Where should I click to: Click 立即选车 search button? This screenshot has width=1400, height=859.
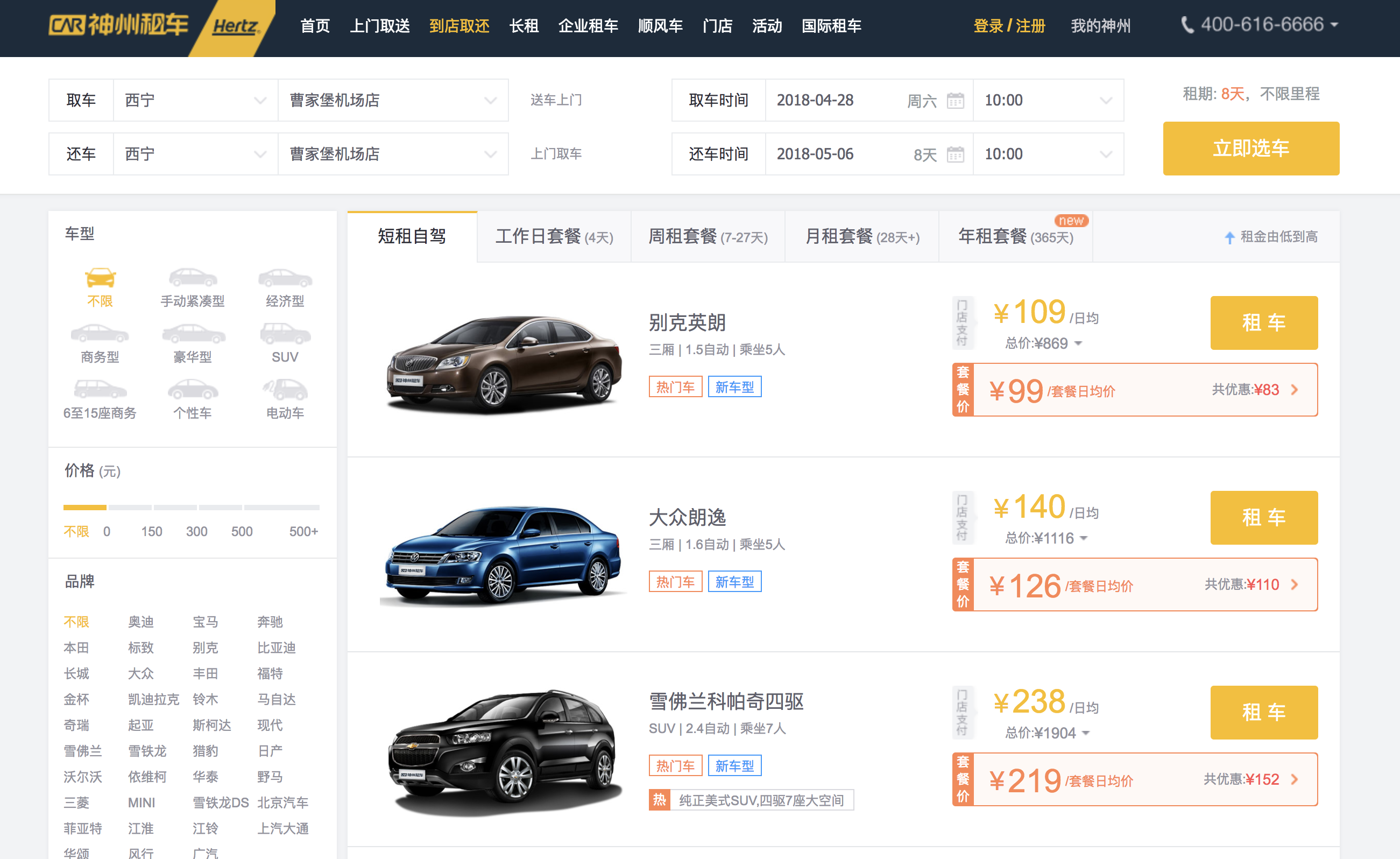click(1250, 149)
